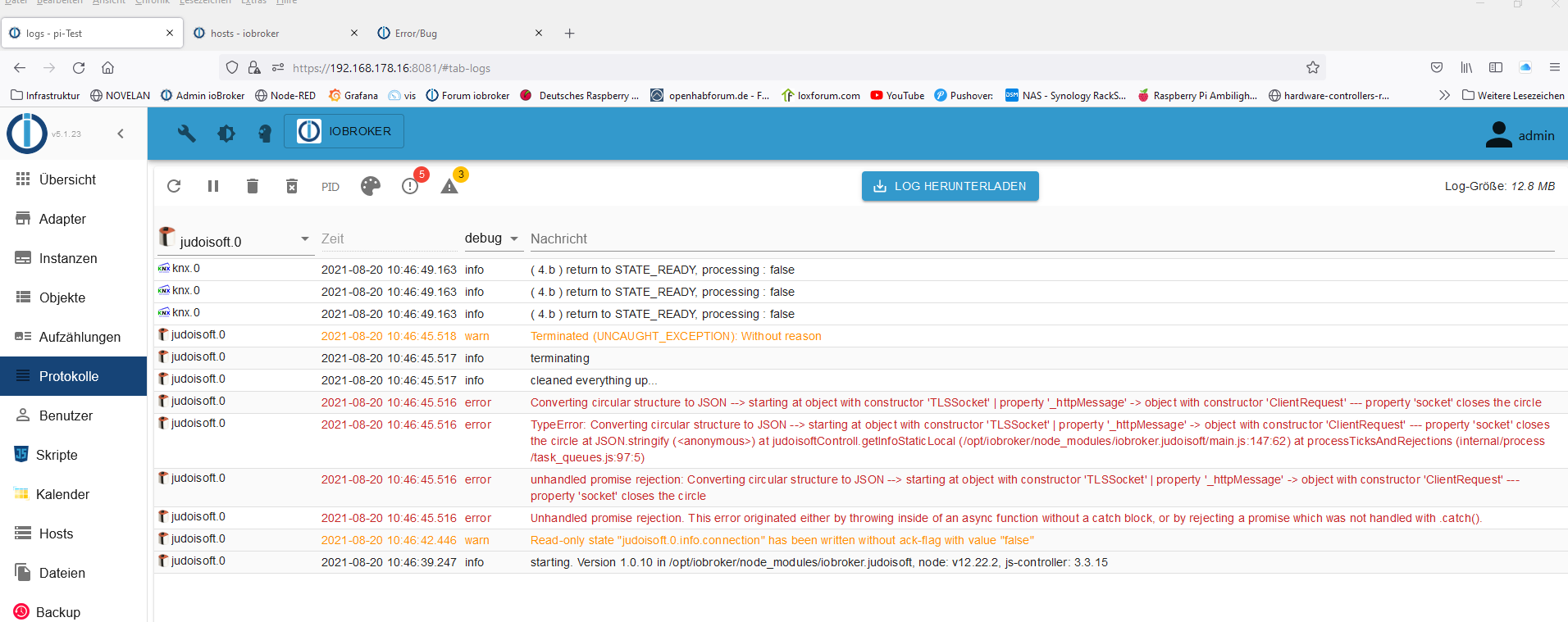Screen dimensions: 1568x622
Task: Bookmark this page with star icon
Action: 1313,68
